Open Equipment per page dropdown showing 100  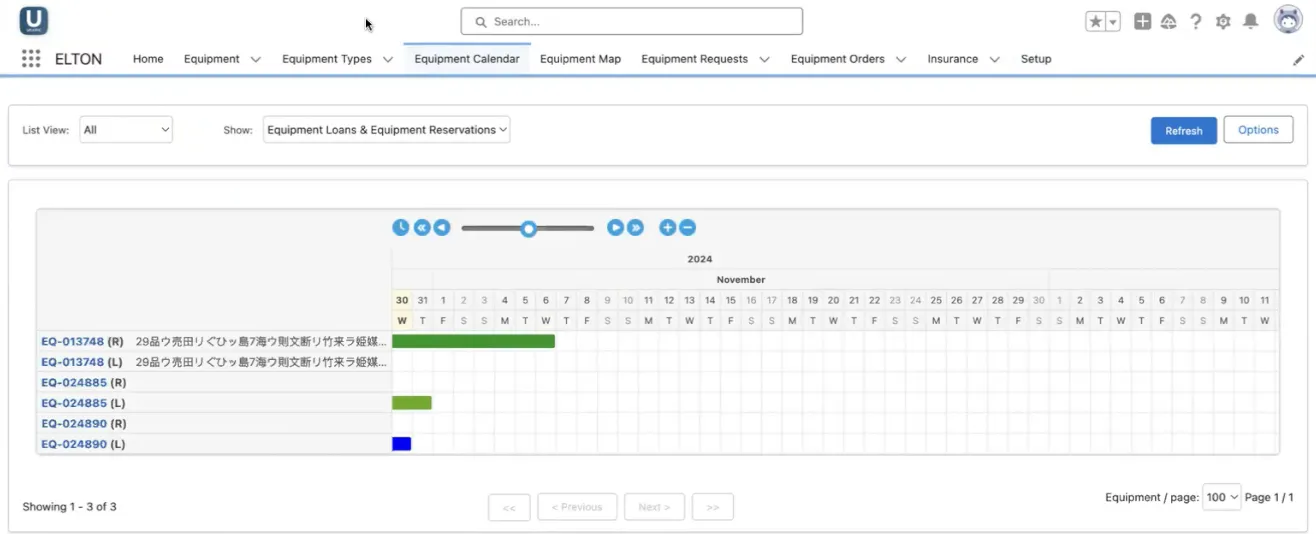coord(1222,497)
